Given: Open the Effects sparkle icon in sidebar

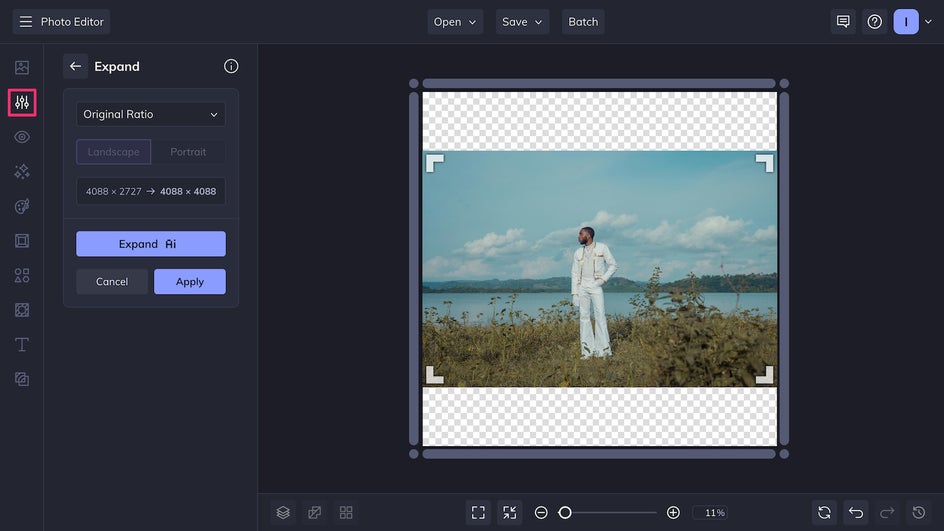Looking at the screenshot, I should (x=22, y=171).
